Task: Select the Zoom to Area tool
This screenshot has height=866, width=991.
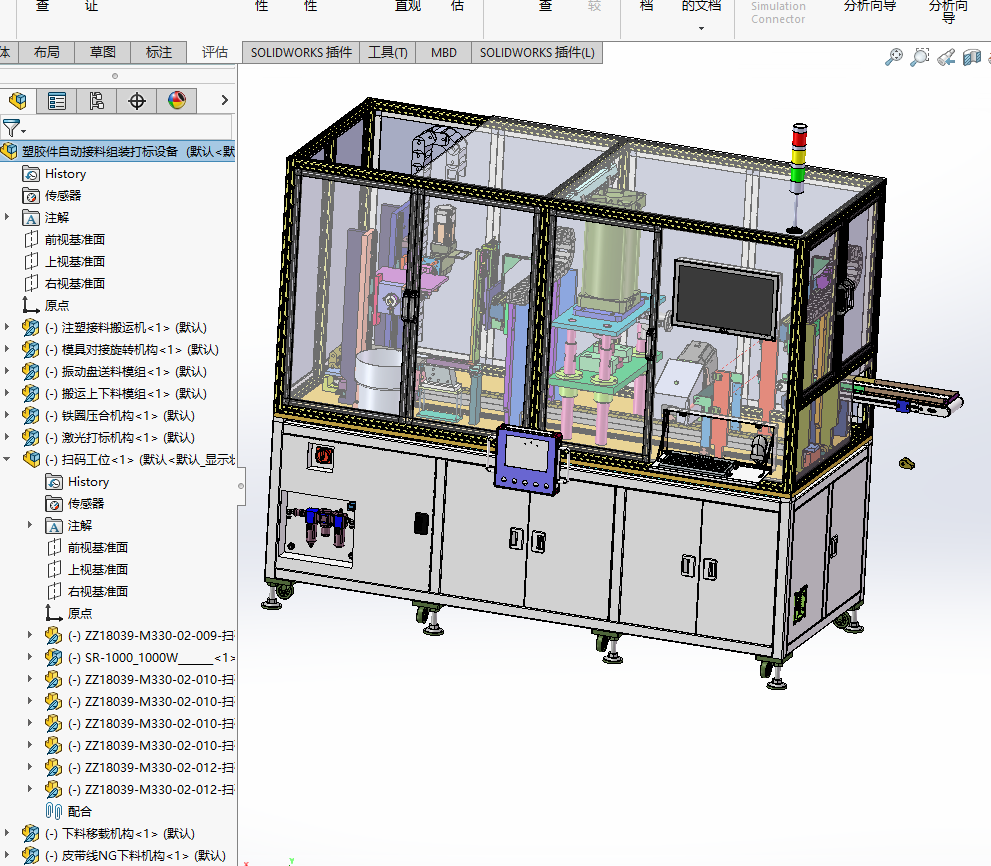Action: (920, 58)
